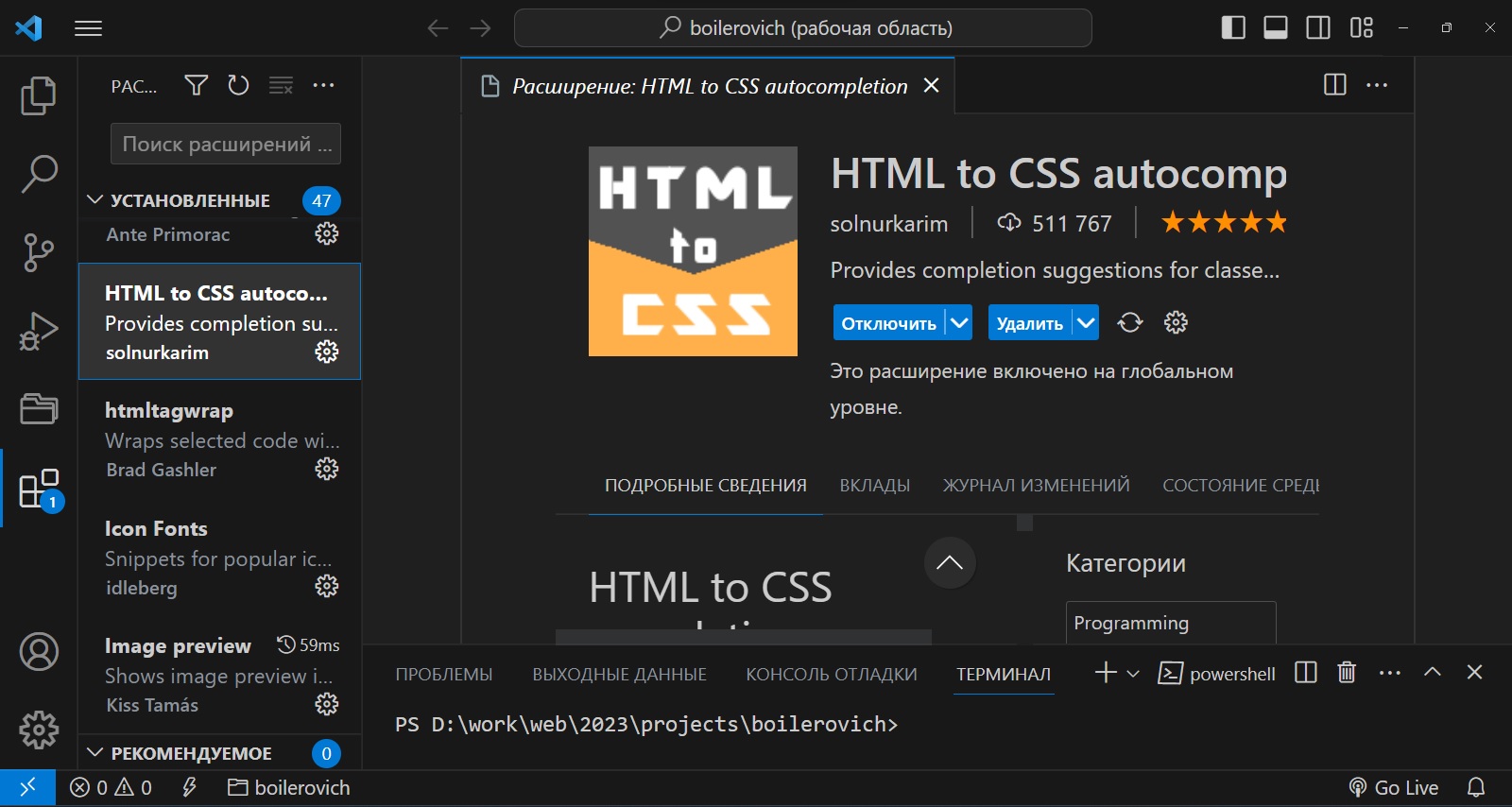The image size is (1512, 807).
Task: Switch to the ЖУРНАЛ ИЗМЕНЕНИЙ tab
Action: click(x=1036, y=485)
